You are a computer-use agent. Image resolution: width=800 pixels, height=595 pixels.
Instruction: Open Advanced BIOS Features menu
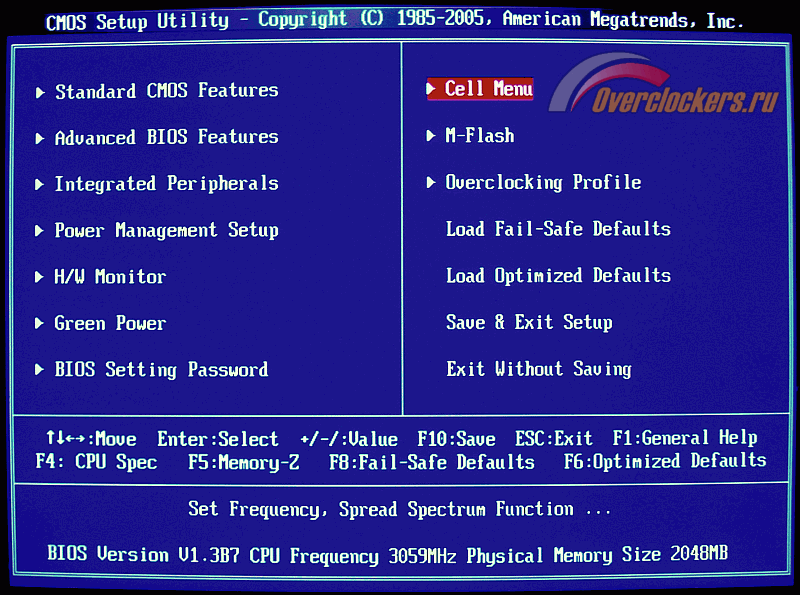point(167,137)
